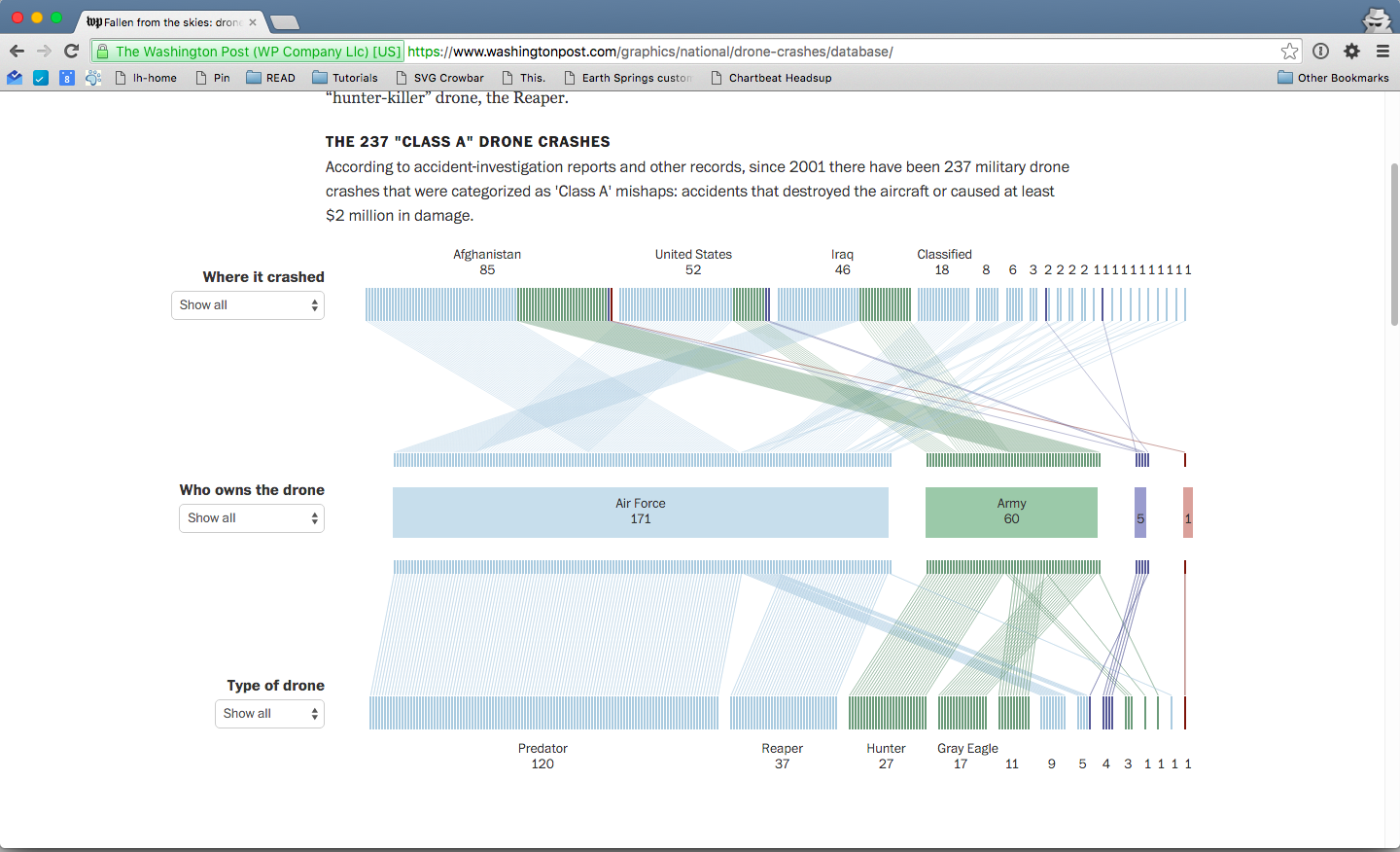Reload the page with the refresh icon

pos(71,52)
